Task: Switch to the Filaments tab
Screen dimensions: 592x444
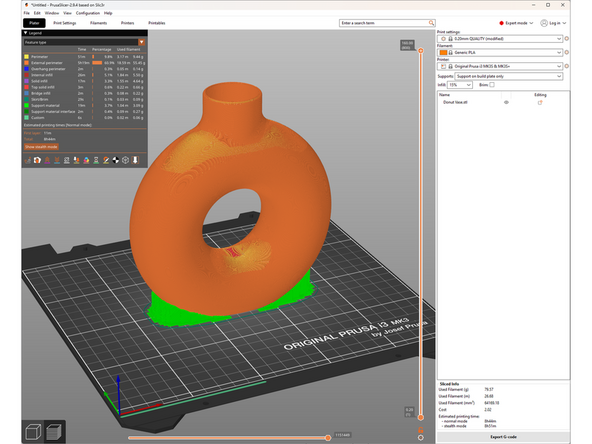Action: [98, 23]
